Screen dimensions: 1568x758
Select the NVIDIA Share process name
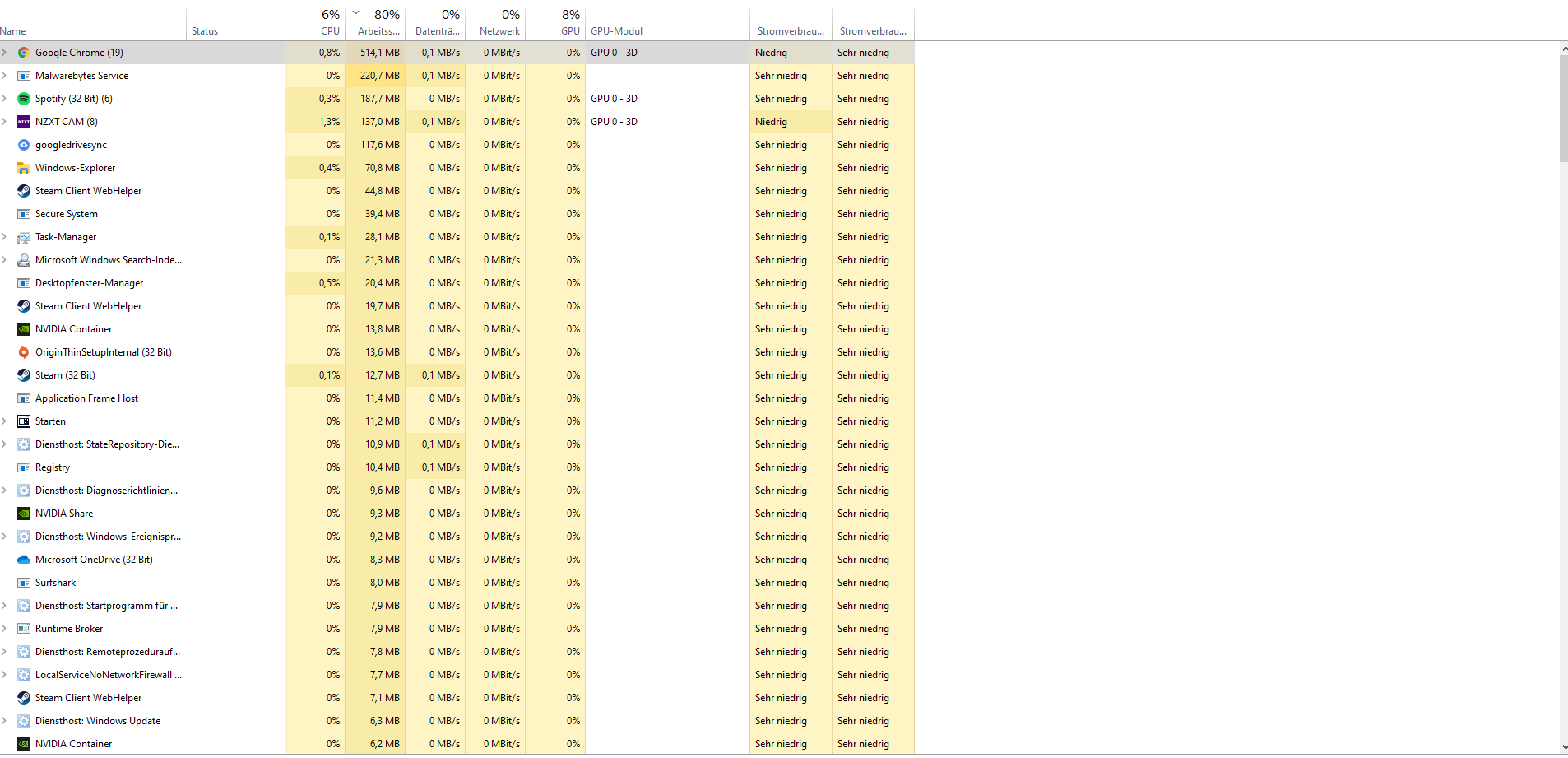click(x=64, y=514)
